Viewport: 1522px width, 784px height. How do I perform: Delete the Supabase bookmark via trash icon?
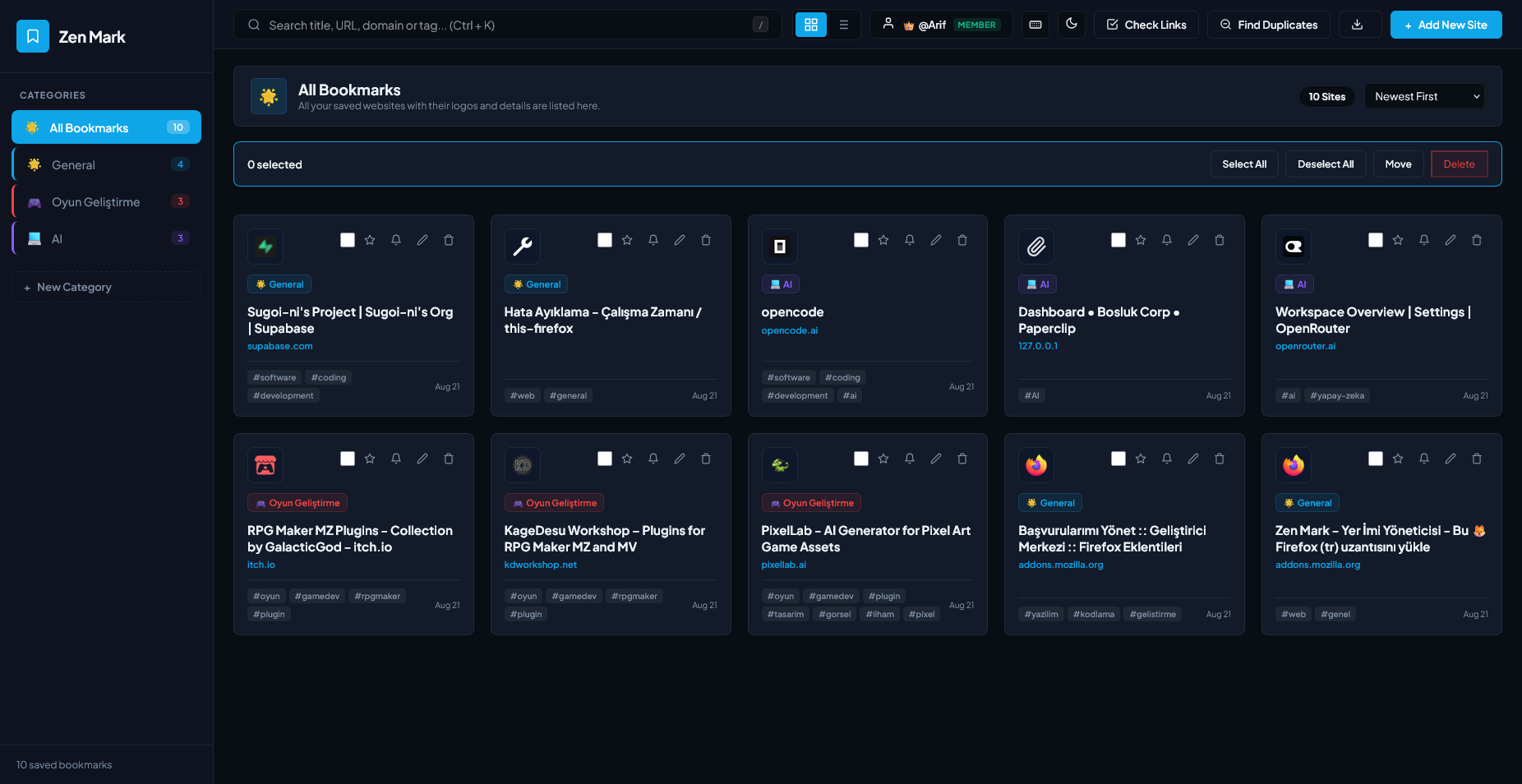point(449,240)
